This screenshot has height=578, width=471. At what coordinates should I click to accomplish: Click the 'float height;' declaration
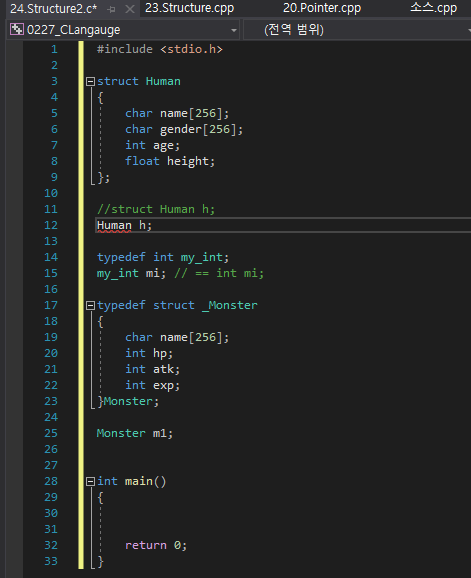tap(170, 161)
